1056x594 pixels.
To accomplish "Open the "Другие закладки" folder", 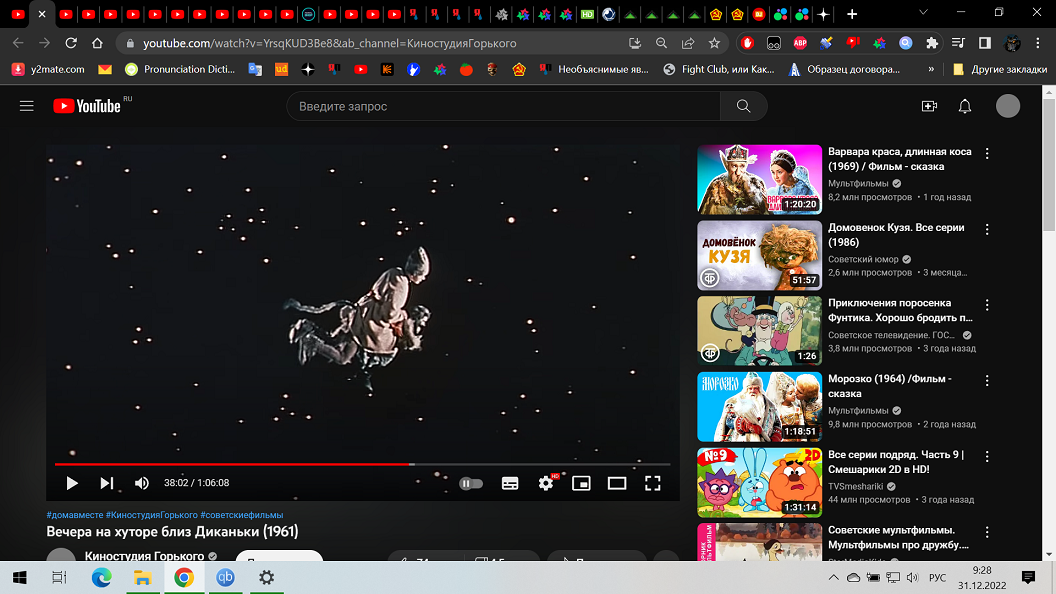I will [x=1000, y=69].
